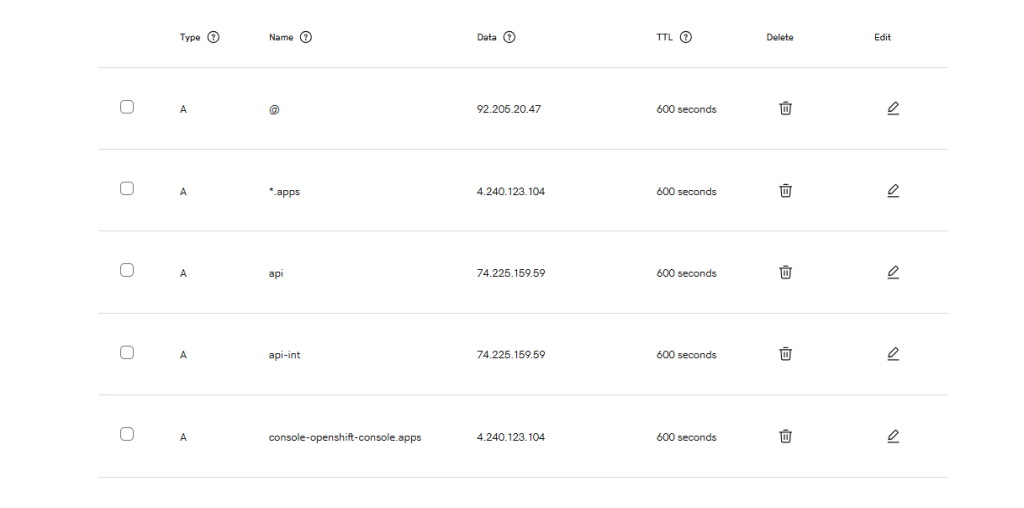Click the 92.205.20.47 data value

tap(509, 109)
